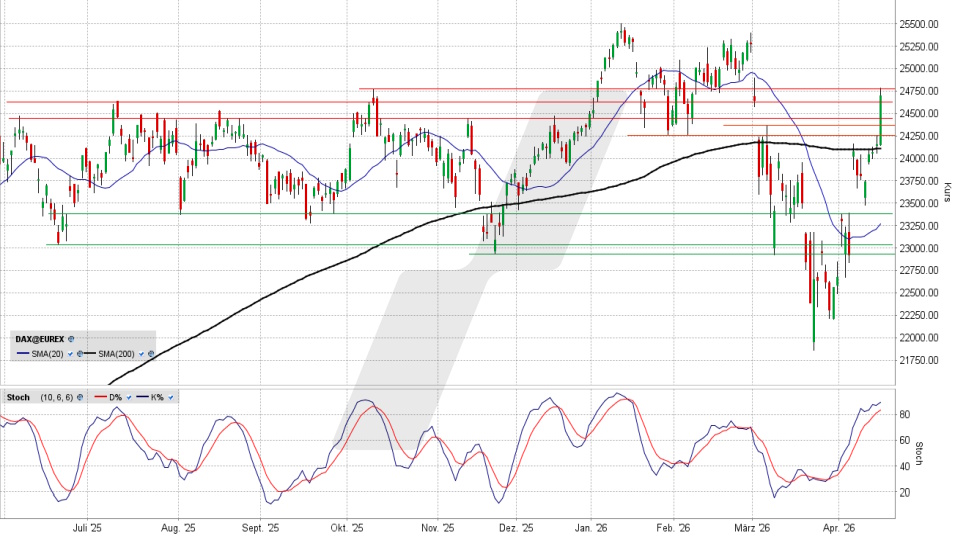This screenshot has height=540, width=960.
Task: Click the red D% legend line swatch
Action: point(99,397)
